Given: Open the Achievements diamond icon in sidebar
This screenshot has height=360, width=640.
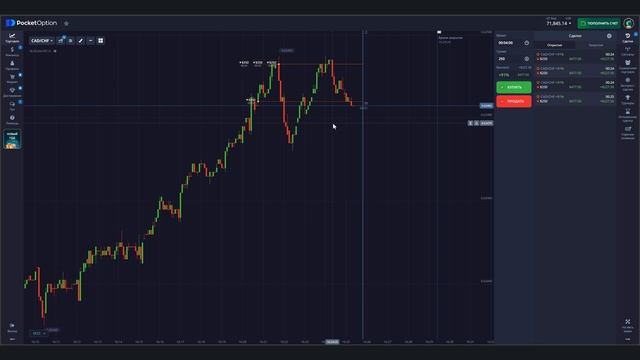Looking at the screenshot, I should pyautogui.click(x=12, y=92).
